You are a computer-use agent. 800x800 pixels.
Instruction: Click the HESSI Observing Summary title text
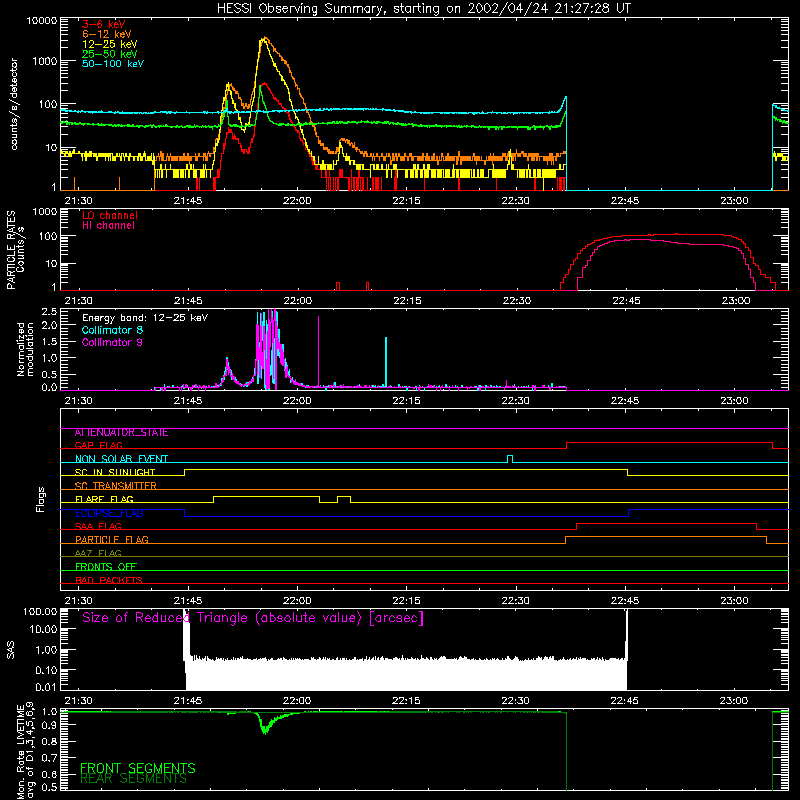[x=423, y=8]
